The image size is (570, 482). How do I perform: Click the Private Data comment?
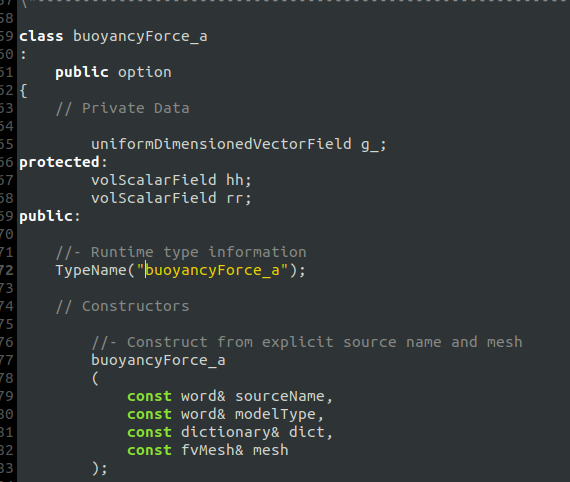(123, 108)
